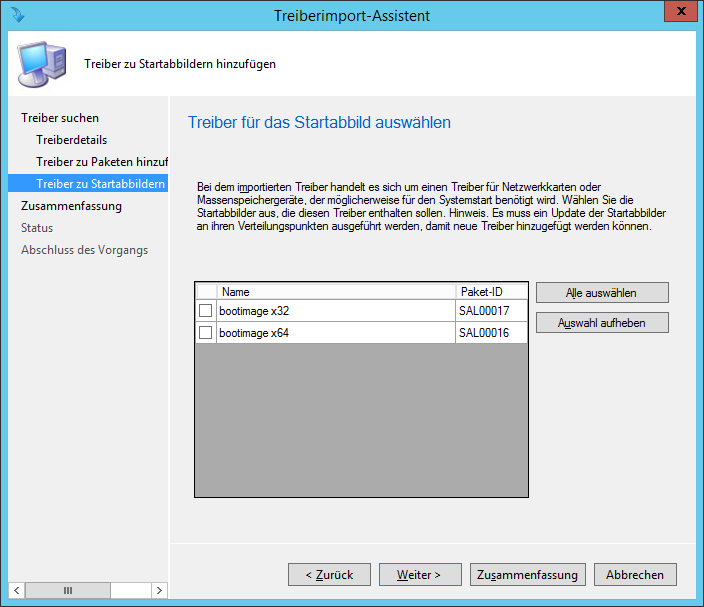Sort the list by Paket-ID column

coord(491,292)
